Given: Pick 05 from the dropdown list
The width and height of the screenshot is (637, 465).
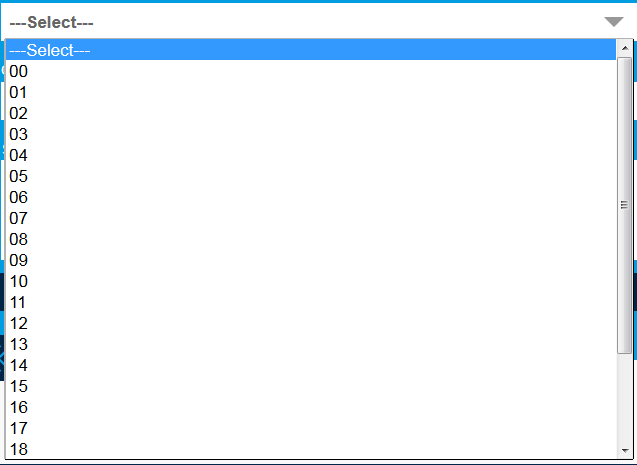Looking at the screenshot, I should 311,176.
